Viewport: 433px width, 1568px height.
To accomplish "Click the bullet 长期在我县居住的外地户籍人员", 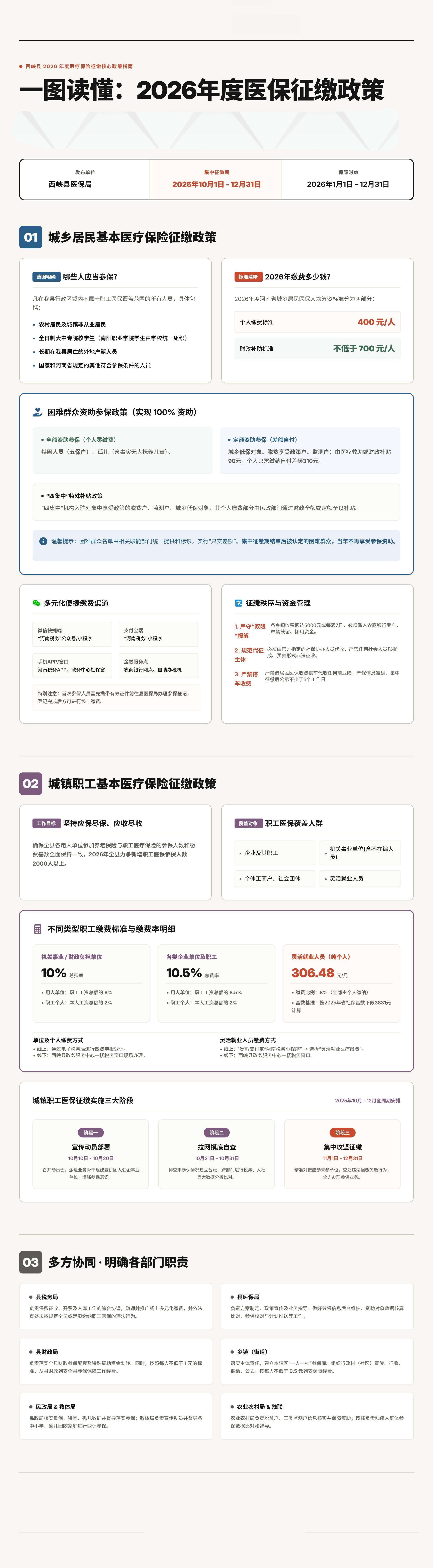I will click(78, 352).
